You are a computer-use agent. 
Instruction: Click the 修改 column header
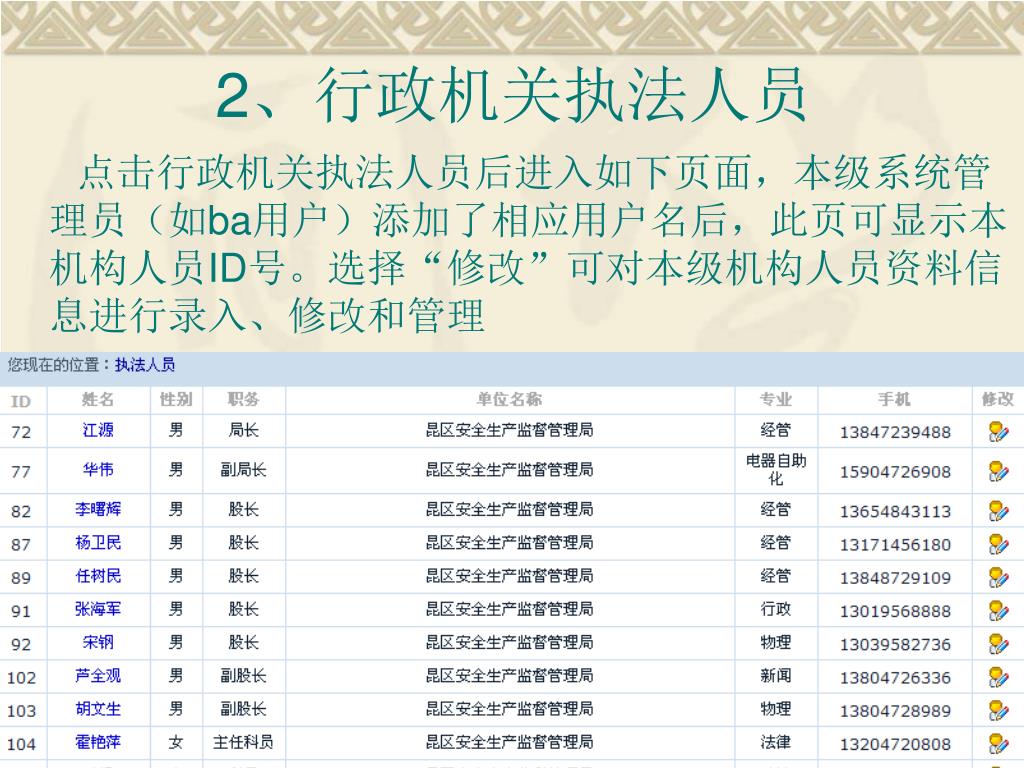point(998,400)
